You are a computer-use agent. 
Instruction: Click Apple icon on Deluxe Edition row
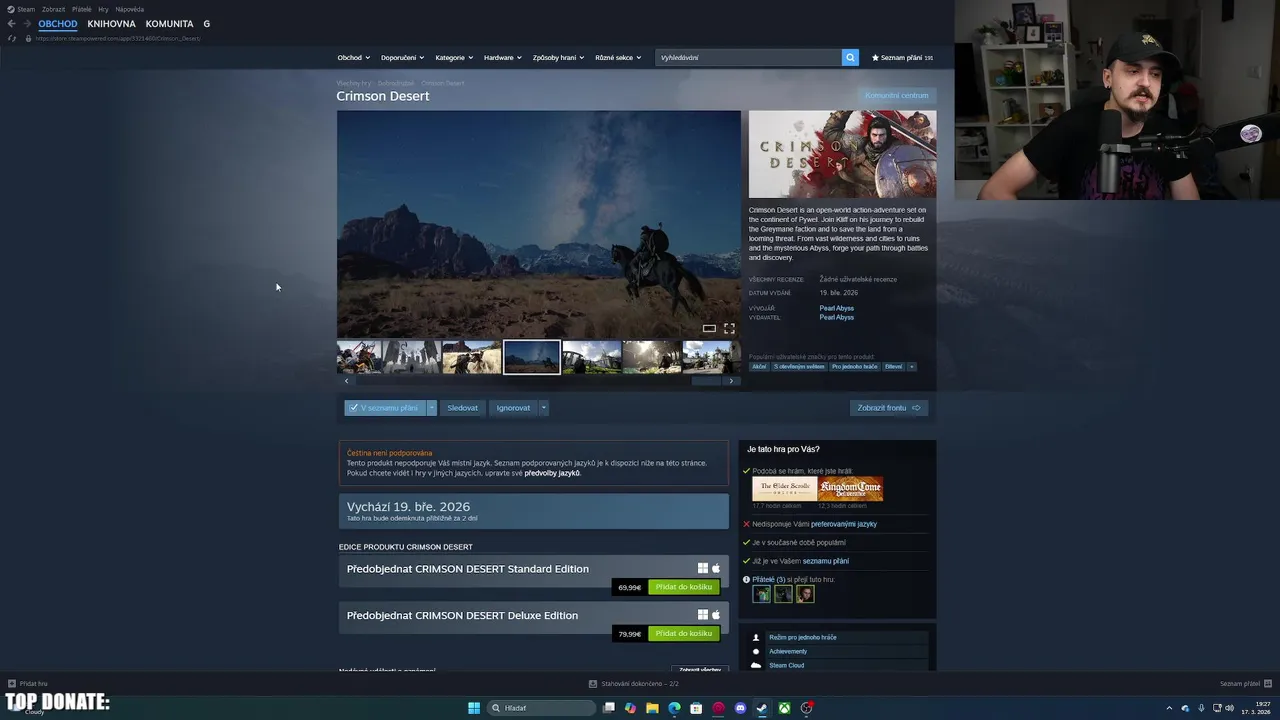(x=716, y=614)
